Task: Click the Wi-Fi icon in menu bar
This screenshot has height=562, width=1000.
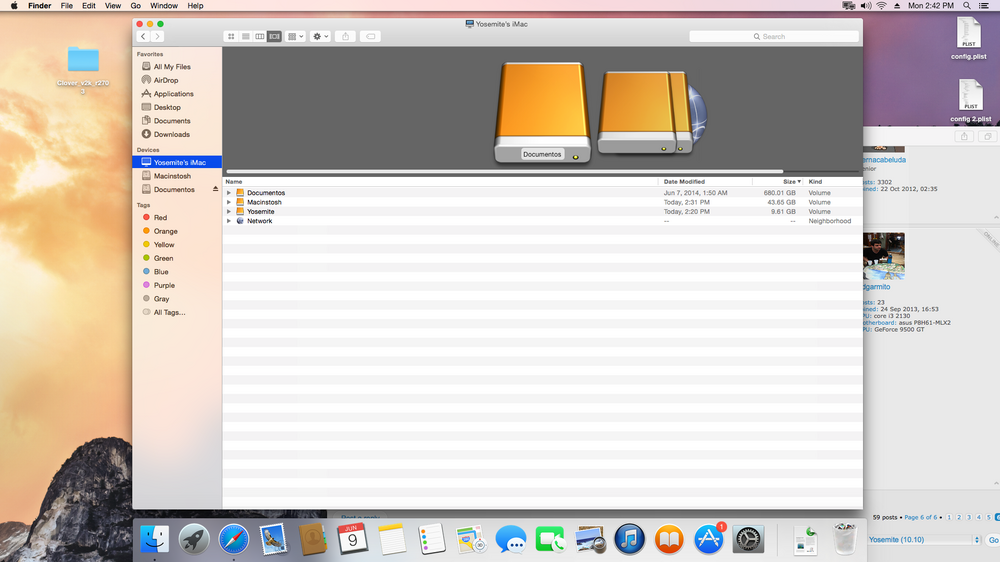Action: pyautogui.click(x=881, y=6)
